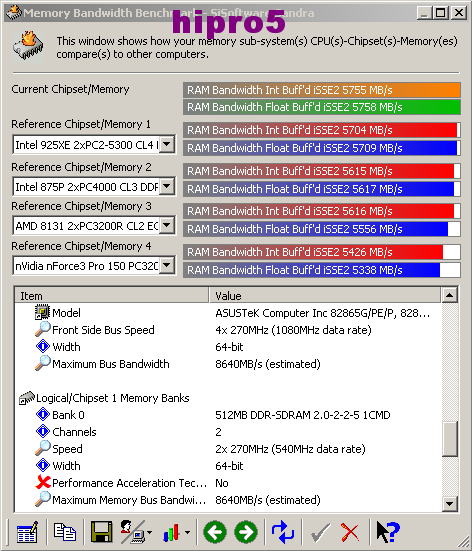The height and width of the screenshot is (551, 472).
Task: Refresh benchmark with blue arrows icon
Action: pyautogui.click(x=283, y=532)
